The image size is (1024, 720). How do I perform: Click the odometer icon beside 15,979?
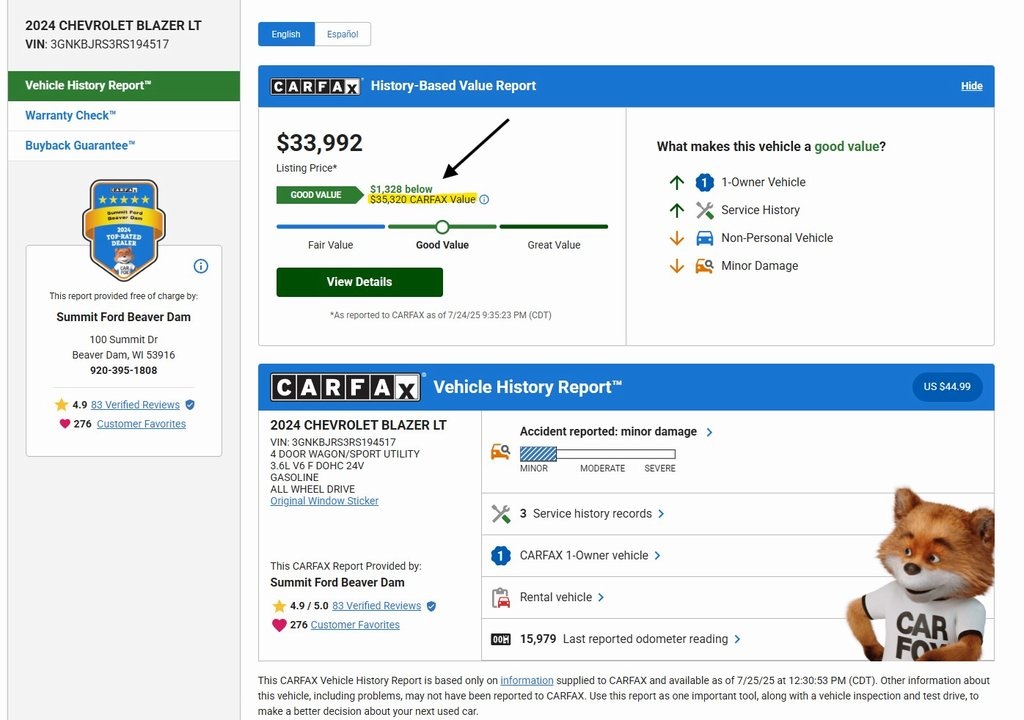501,639
